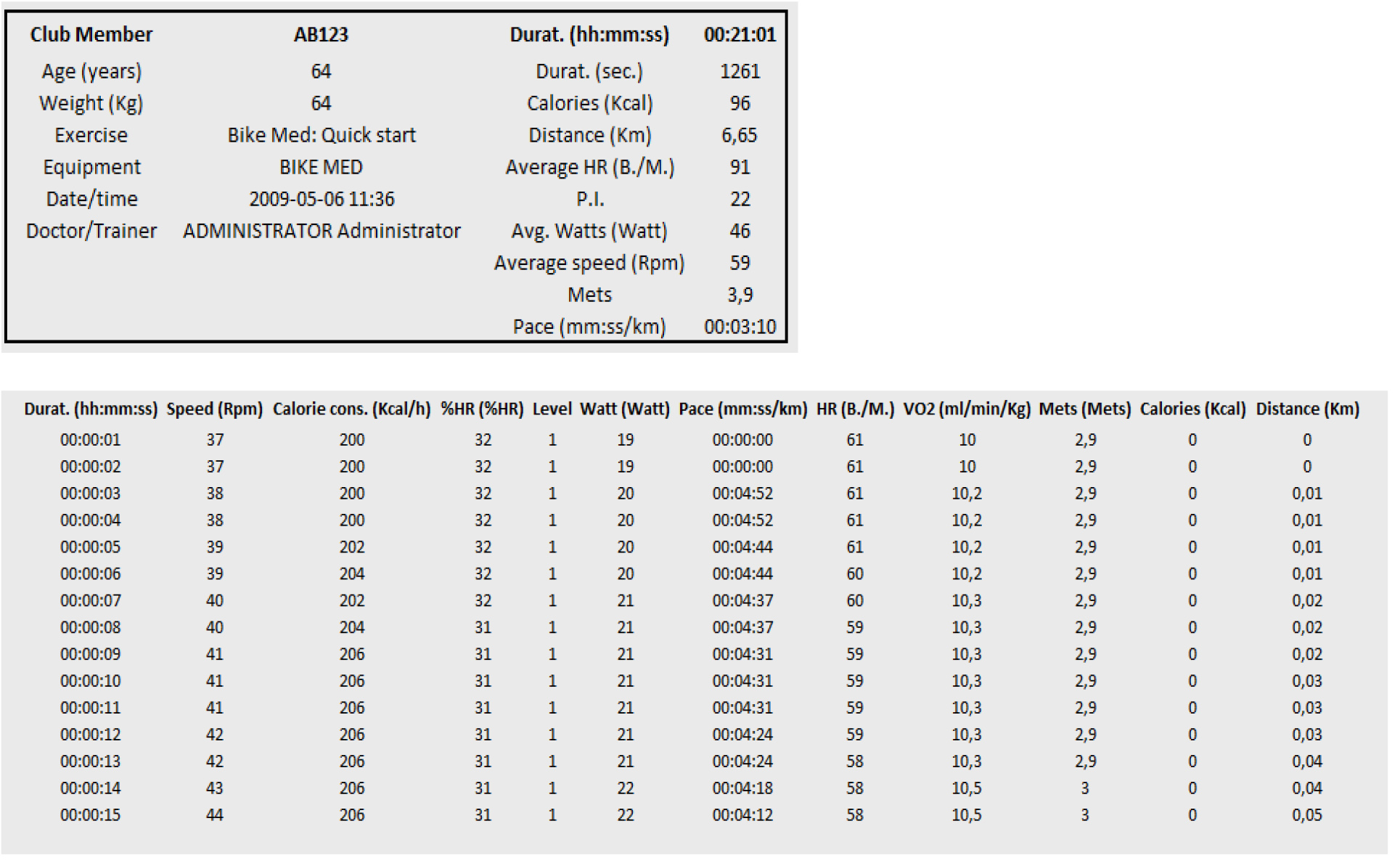Image resolution: width=1400 pixels, height=866 pixels.
Task: Click the Durat. (hh:mm:ss) column header
Action: pyautogui.click(x=91, y=409)
